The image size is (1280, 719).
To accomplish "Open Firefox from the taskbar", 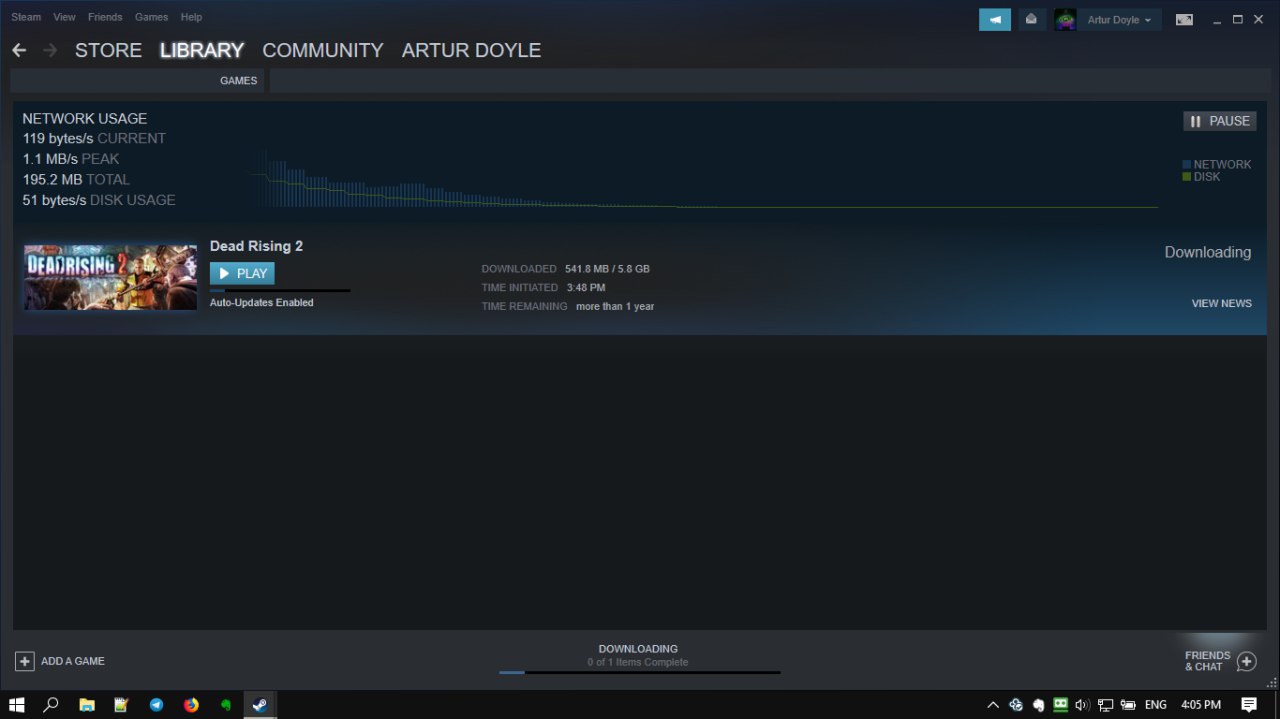I will click(x=191, y=704).
